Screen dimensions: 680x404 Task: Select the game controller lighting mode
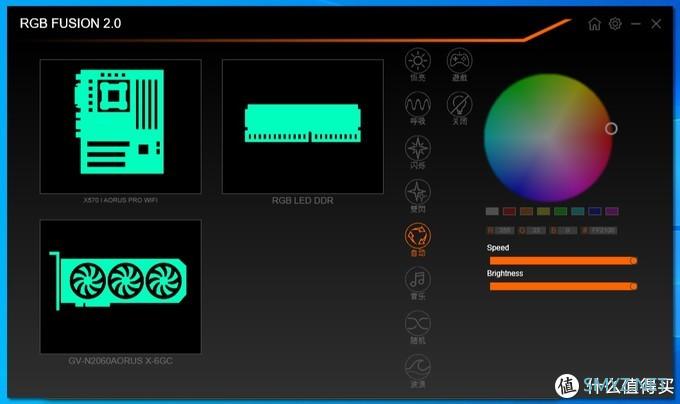click(459, 61)
